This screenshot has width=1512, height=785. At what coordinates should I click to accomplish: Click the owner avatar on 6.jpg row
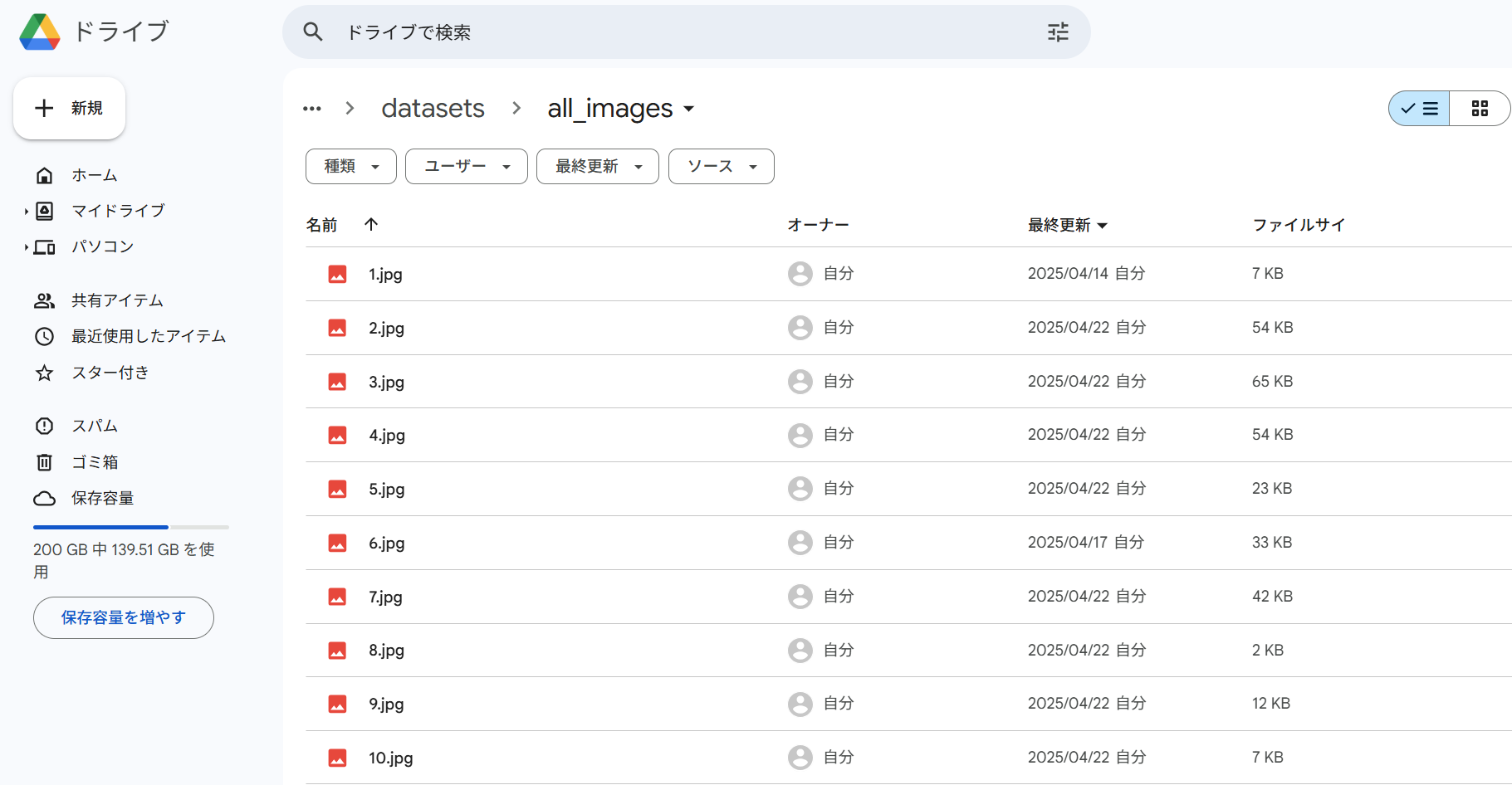click(x=800, y=543)
